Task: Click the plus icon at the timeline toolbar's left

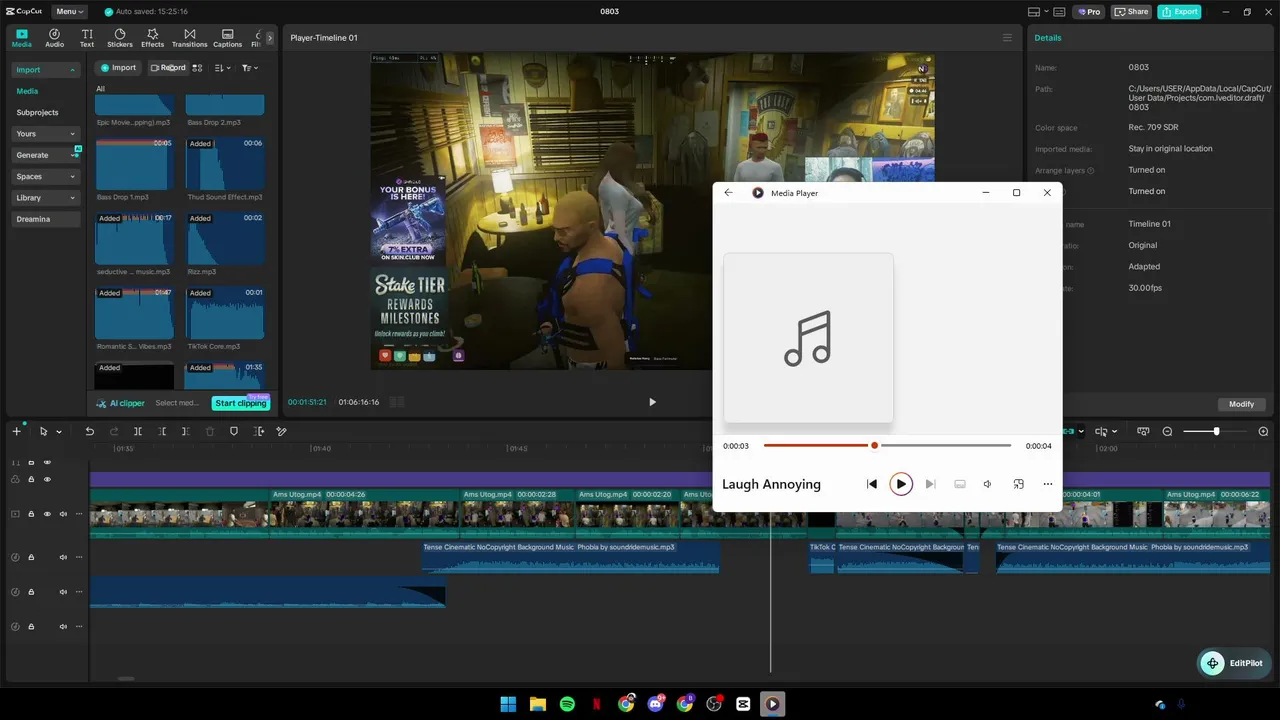Action: click(x=16, y=431)
